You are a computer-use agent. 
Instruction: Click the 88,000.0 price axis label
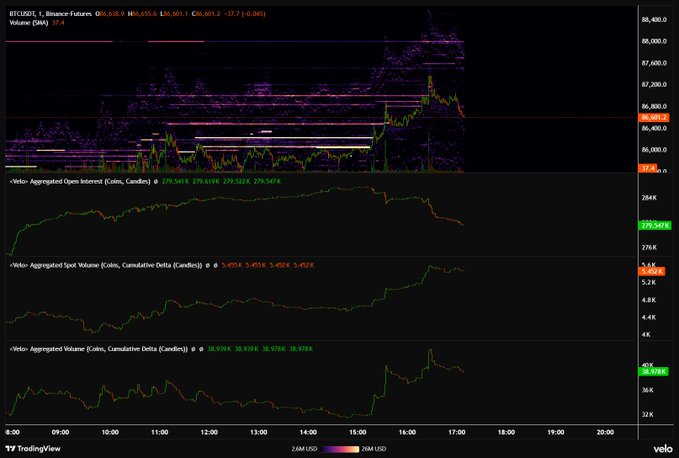(654, 42)
